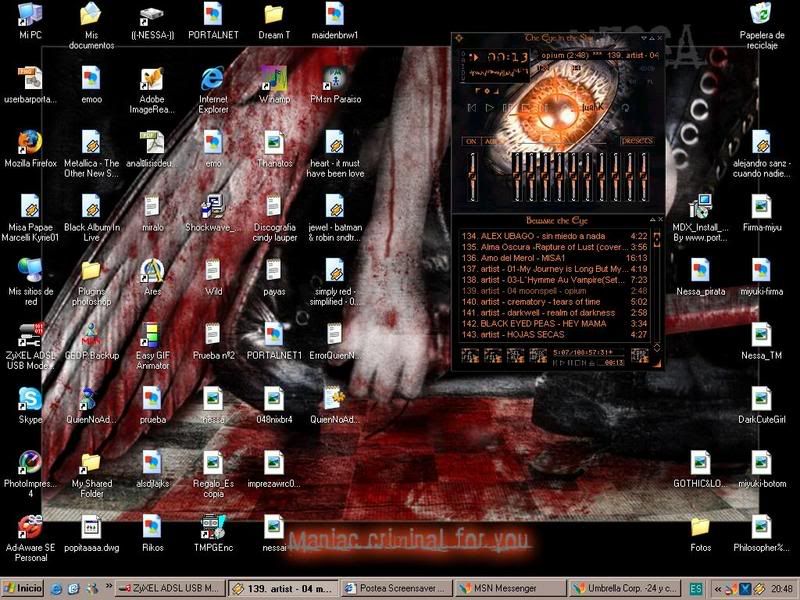This screenshot has height=600, width=800.
Task: Toggle Winamp equalizer ON button
Action: [471, 141]
